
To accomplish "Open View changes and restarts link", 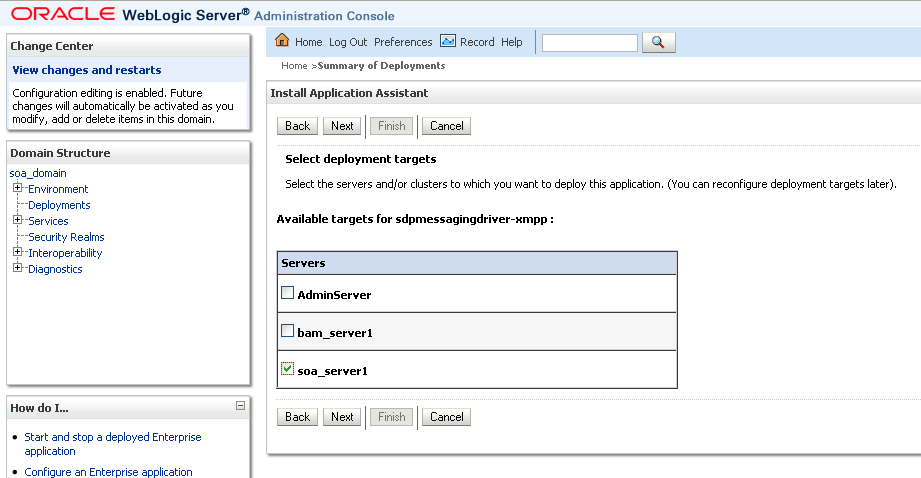I will [x=86, y=70].
